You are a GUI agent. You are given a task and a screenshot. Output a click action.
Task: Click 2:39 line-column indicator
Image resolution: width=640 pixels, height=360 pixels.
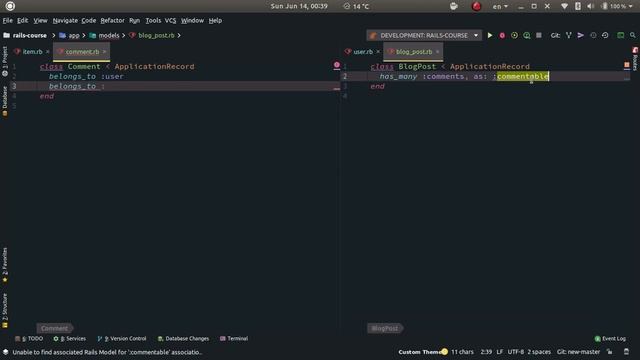click(x=486, y=352)
